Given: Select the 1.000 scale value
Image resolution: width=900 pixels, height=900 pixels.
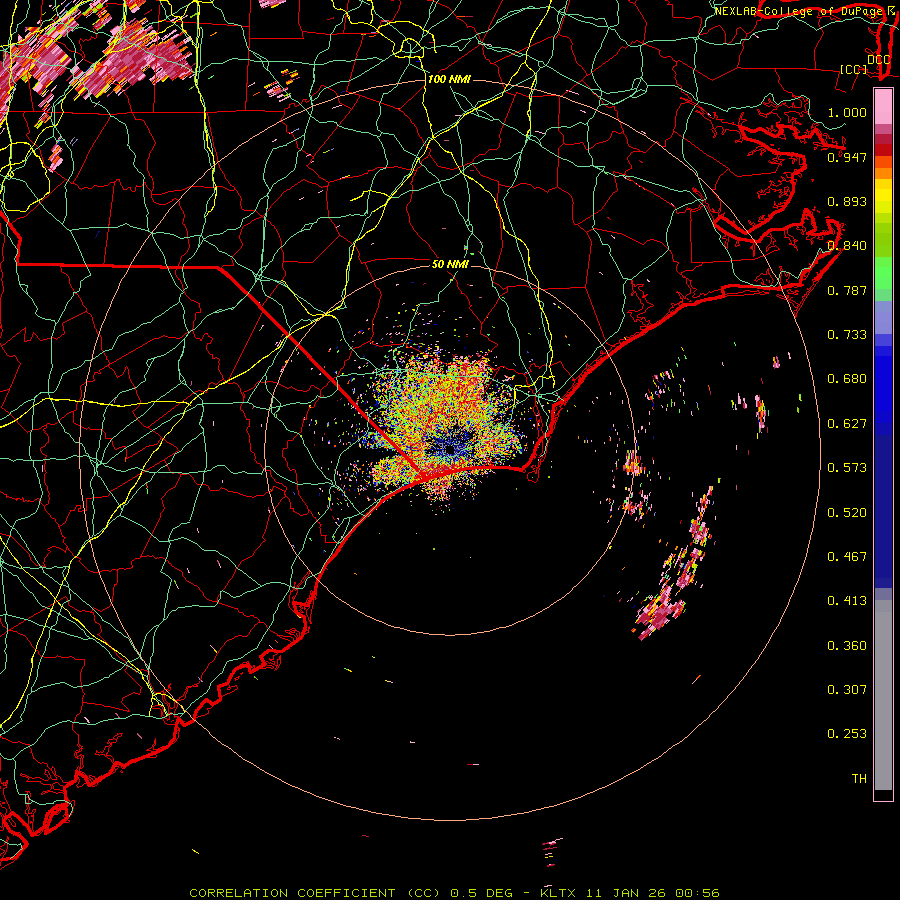Looking at the screenshot, I should pos(847,112).
